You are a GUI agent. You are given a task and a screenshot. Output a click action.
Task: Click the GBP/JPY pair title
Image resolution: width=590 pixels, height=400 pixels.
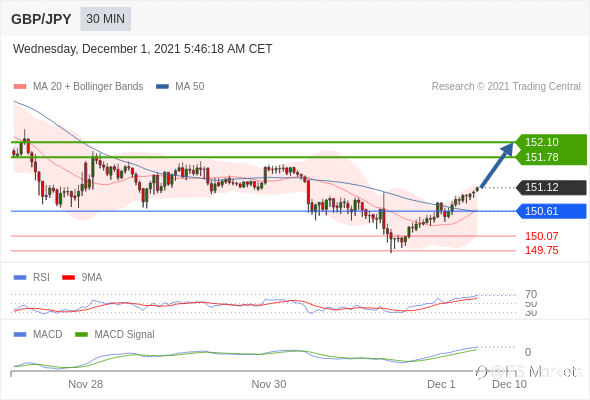point(41,19)
